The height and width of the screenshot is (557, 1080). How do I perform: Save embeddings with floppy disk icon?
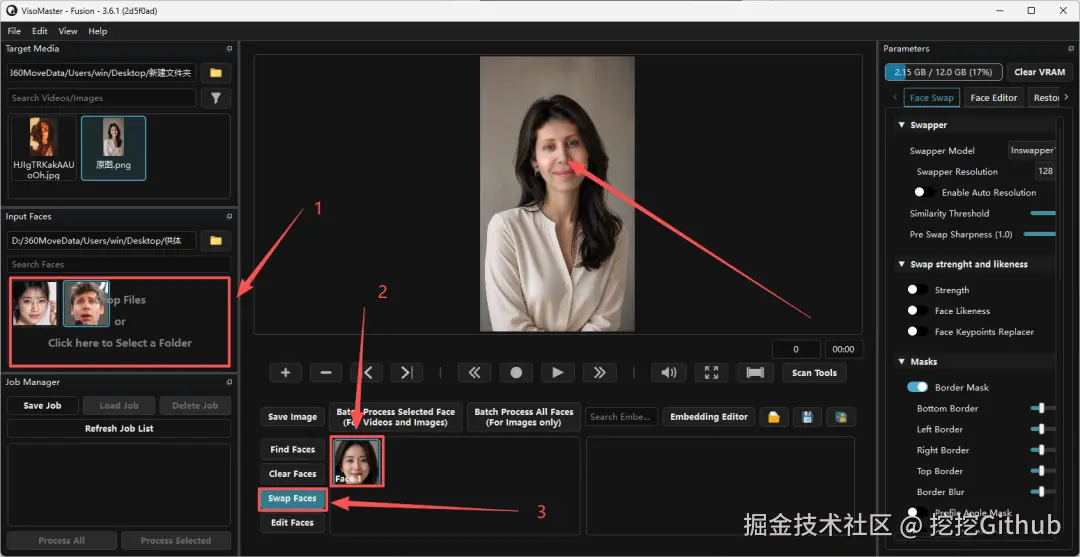click(x=807, y=417)
